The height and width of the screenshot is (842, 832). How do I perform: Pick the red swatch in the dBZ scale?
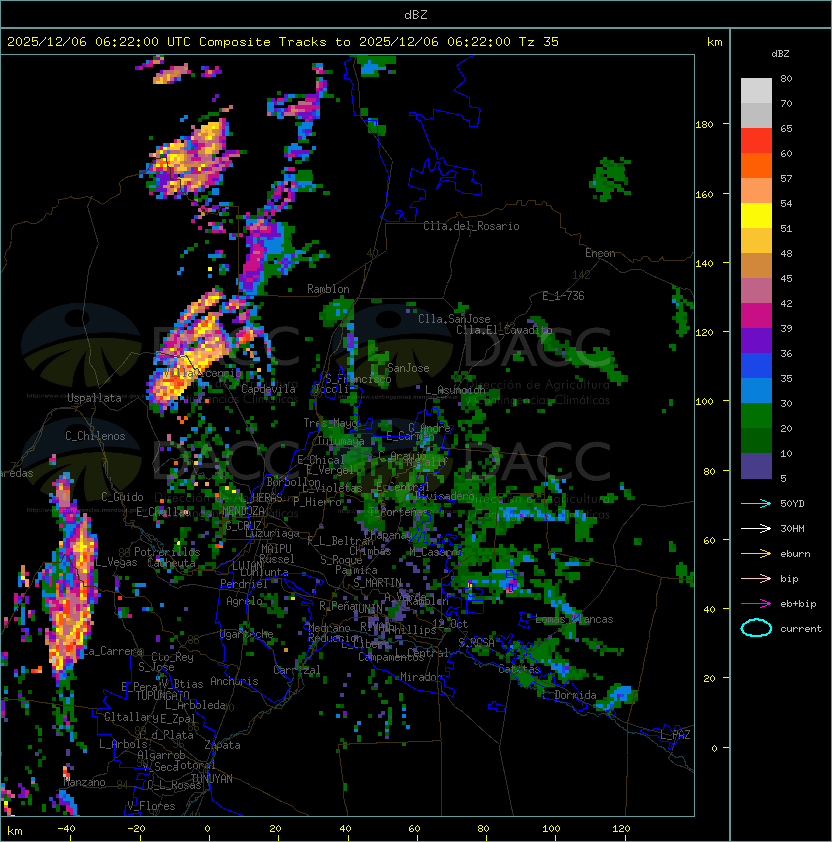point(756,141)
